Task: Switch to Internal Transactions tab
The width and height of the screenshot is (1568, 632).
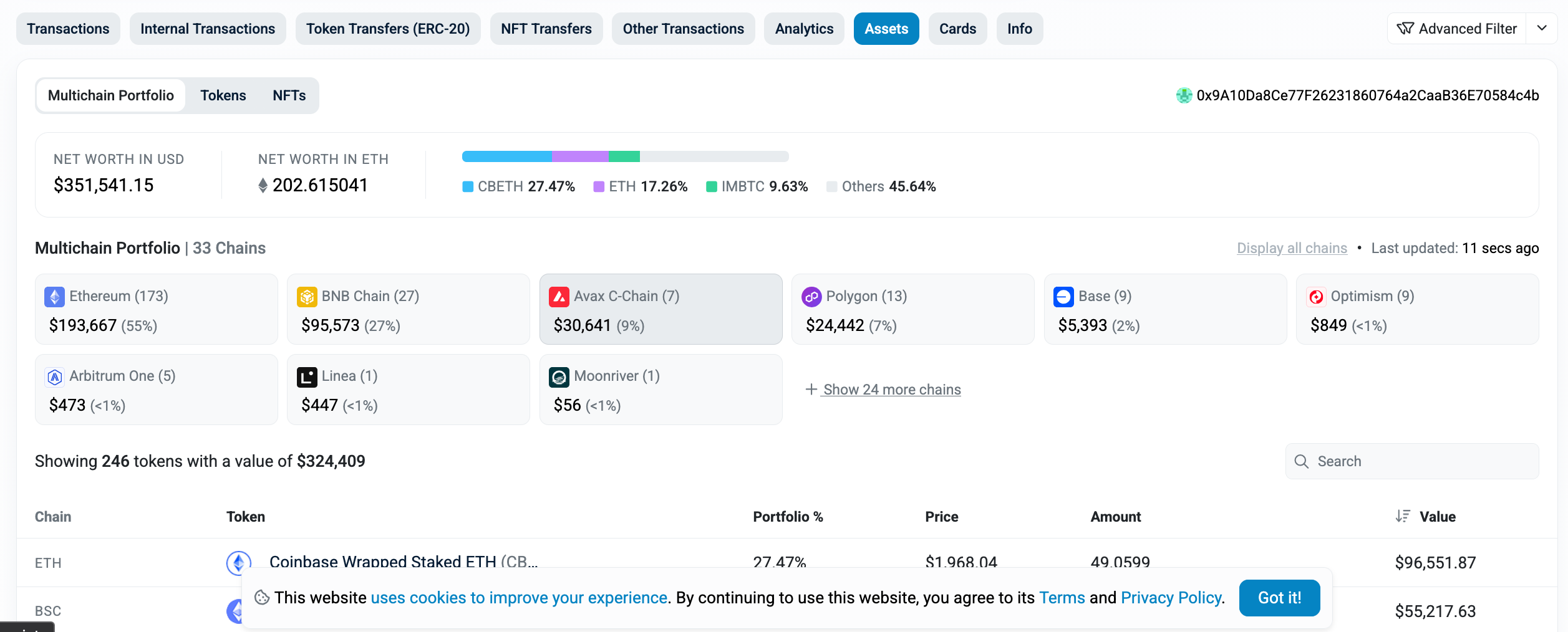Action: tap(208, 29)
